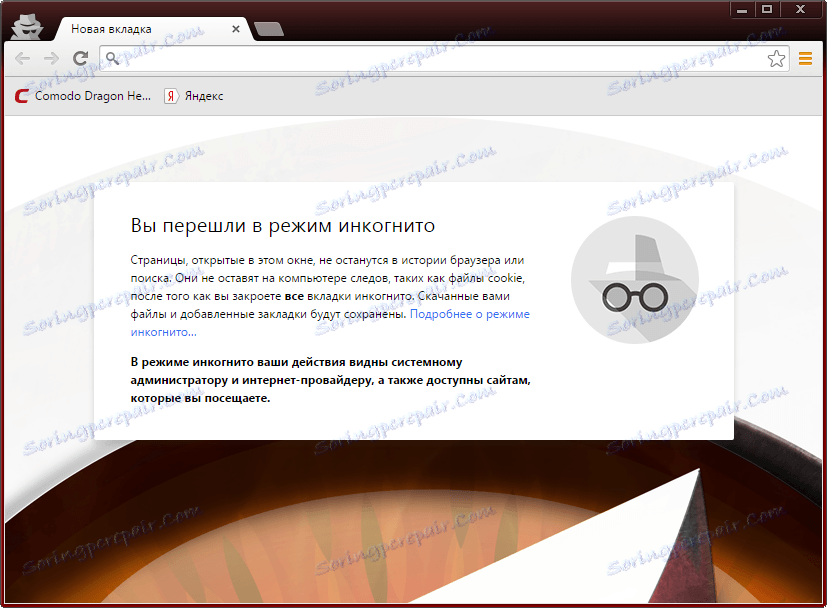The image size is (827, 608).
Task: Click the red C favicon on the bookmarks bar
Action: tap(19, 96)
